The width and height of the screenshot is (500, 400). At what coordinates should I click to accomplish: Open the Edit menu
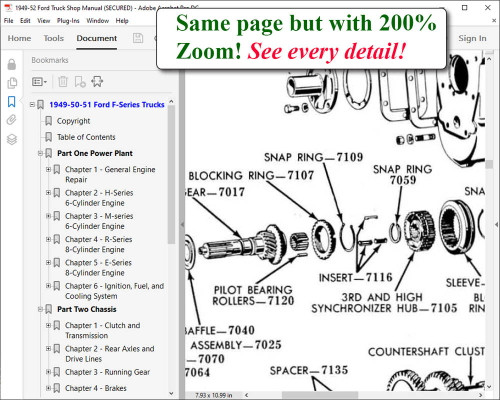click(25, 21)
